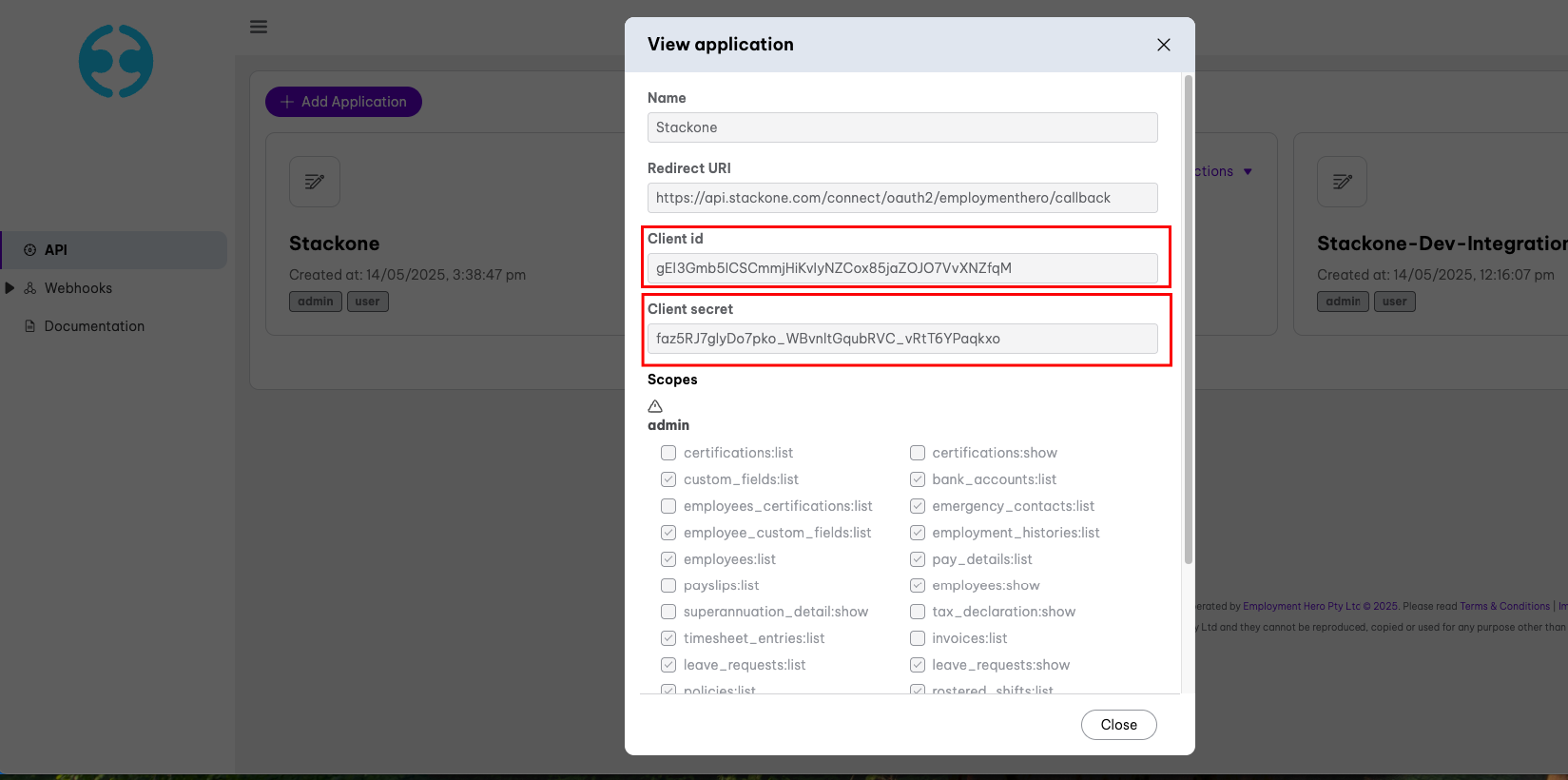Image resolution: width=1568 pixels, height=780 pixels.
Task: Click the Stackone card title
Action: tap(334, 244)
